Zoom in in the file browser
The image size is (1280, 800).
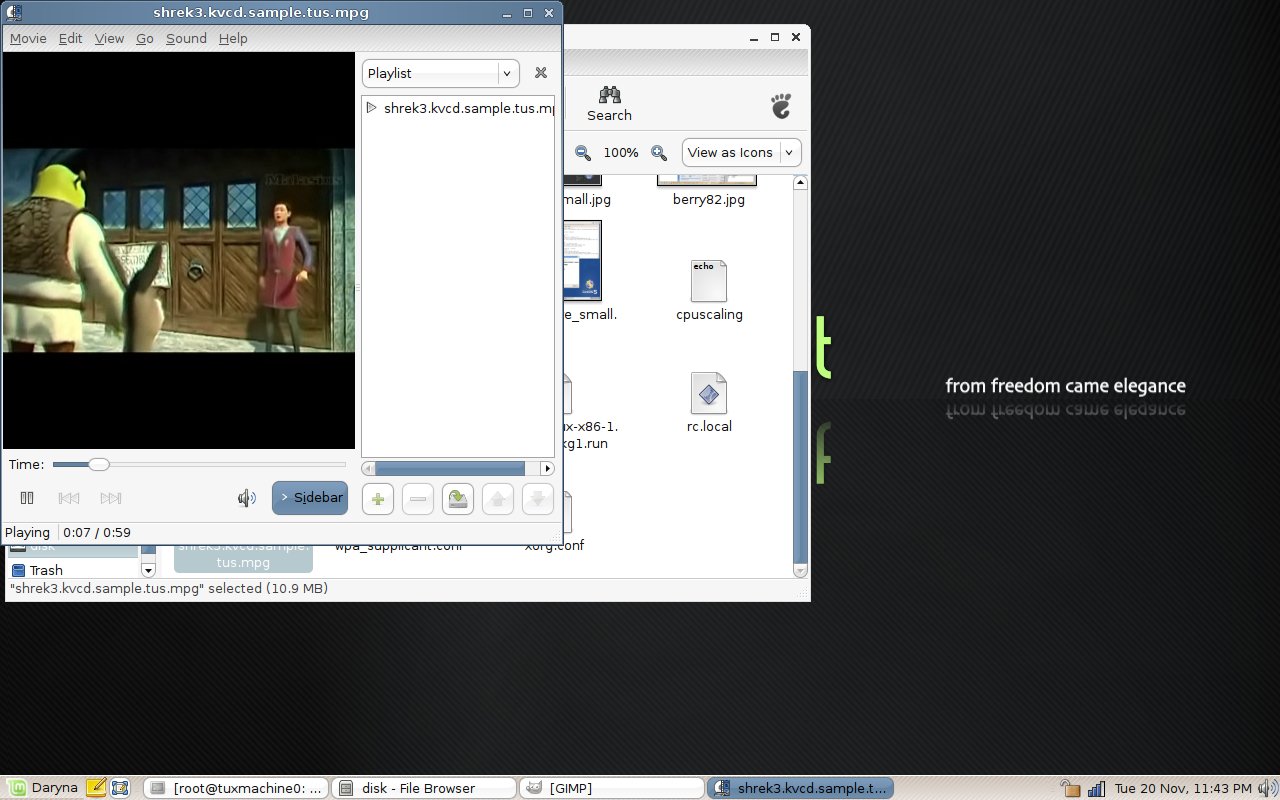pyautogui.click(x=659, y=153)
